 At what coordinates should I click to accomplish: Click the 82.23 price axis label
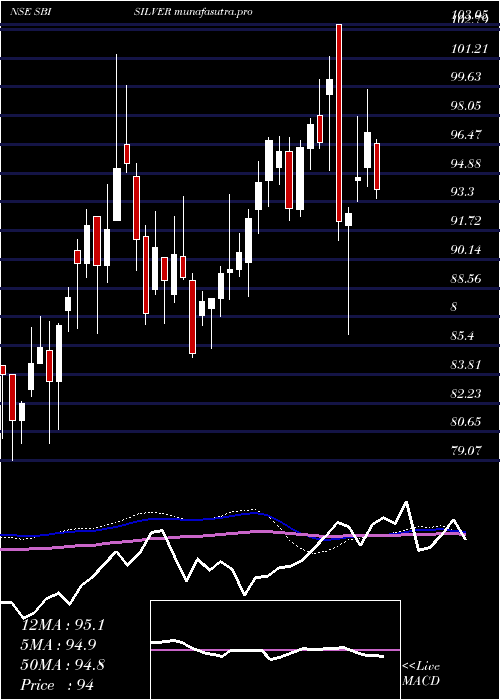[466, 393]
